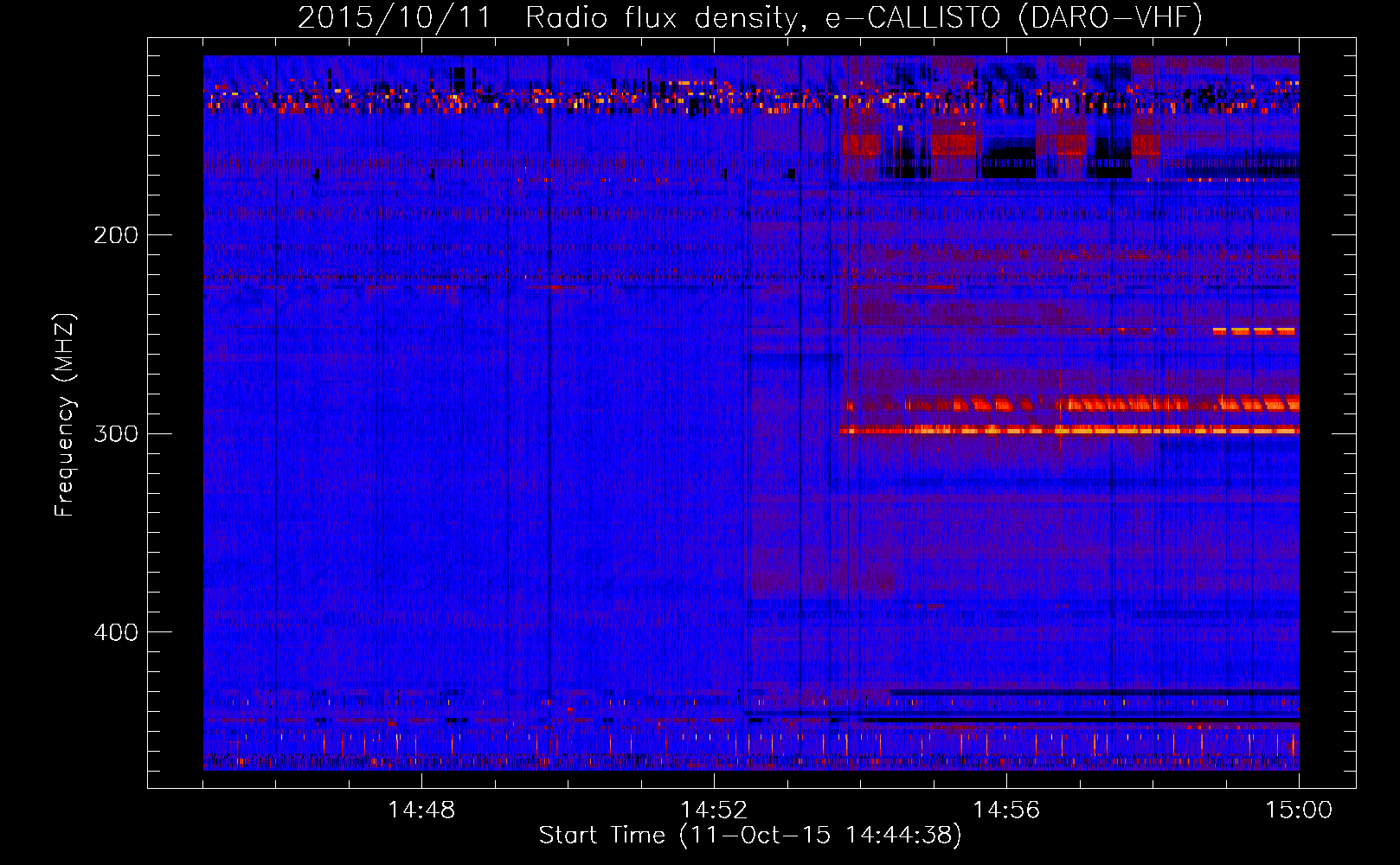Image resolution: width=1400 pixels, height=865 pixels.
Task: Click the '14:52' time tick label
Action: pos(714,811)
